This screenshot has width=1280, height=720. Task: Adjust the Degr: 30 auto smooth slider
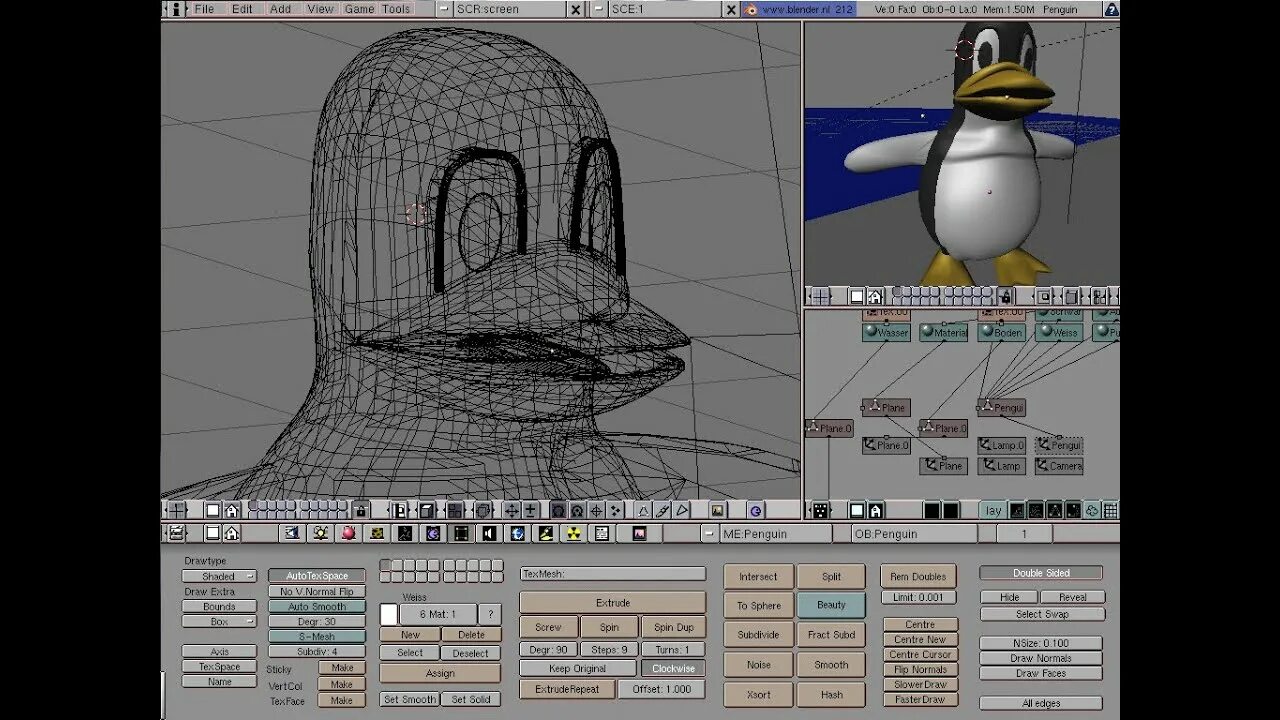tap(317, 621)
